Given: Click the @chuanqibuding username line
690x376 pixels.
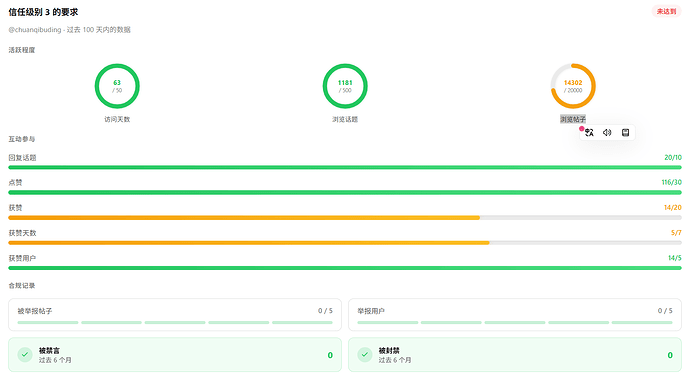Looking at the screenshot, I should pyautogui.click(x=70, y=30).
